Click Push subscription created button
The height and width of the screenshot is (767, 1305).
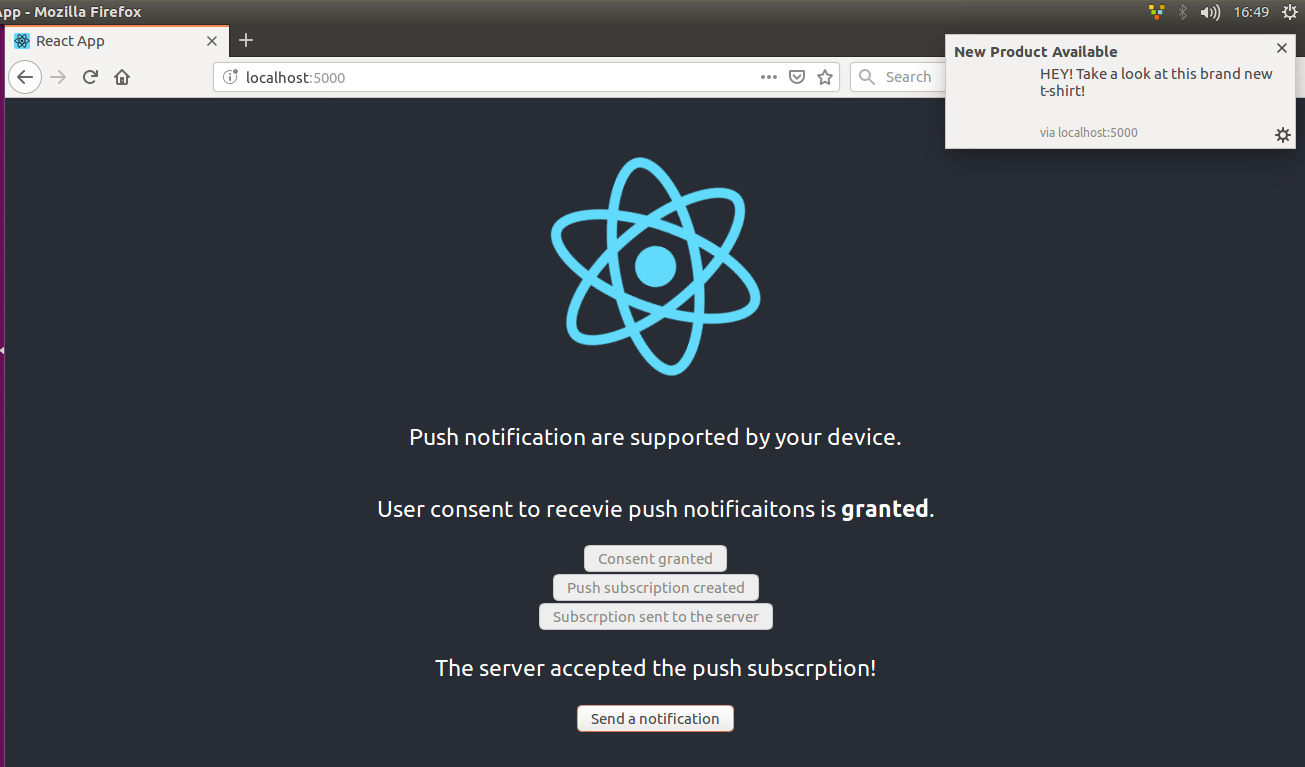pos(656,588)
